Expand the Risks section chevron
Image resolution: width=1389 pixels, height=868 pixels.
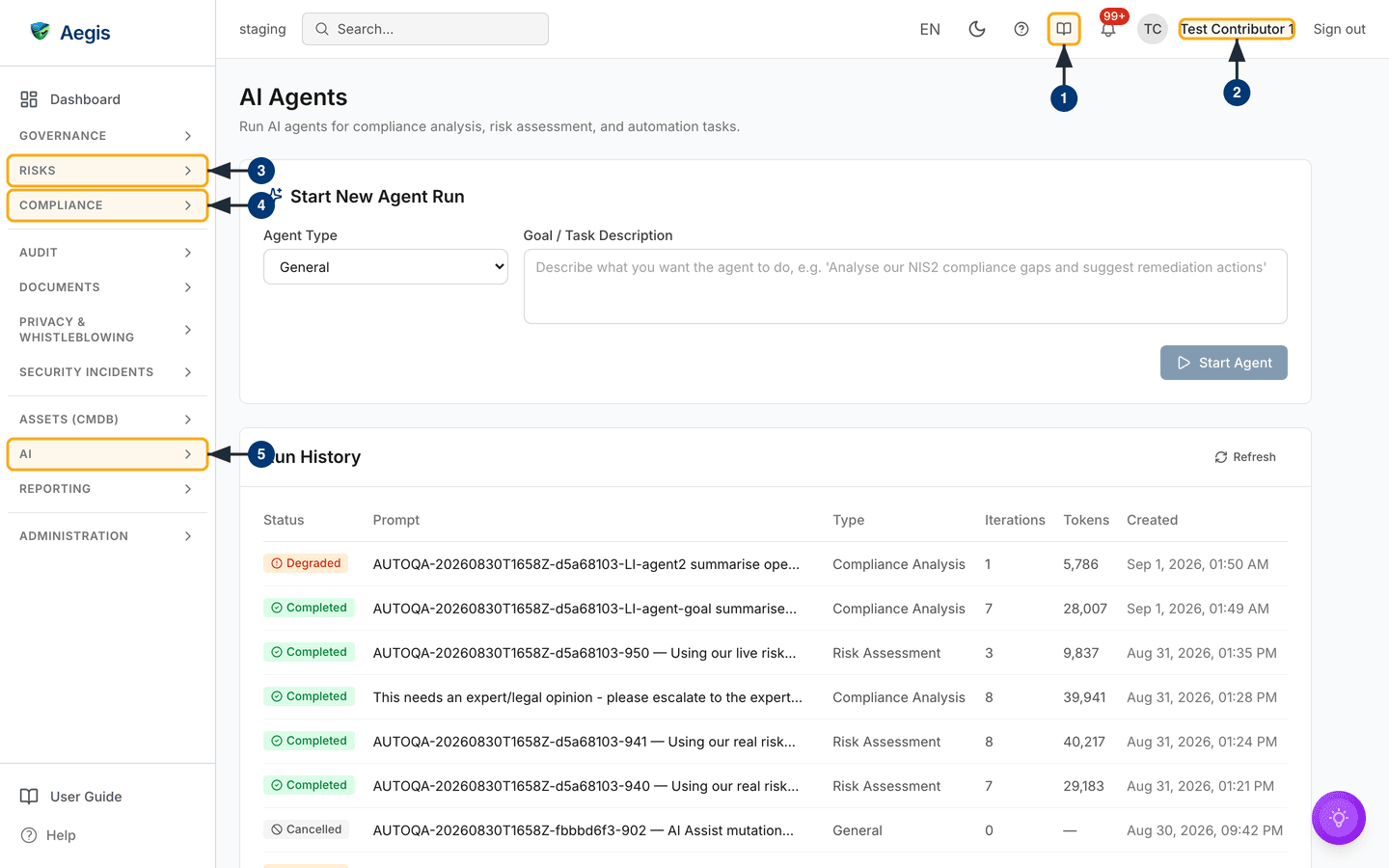pos(188,171)
